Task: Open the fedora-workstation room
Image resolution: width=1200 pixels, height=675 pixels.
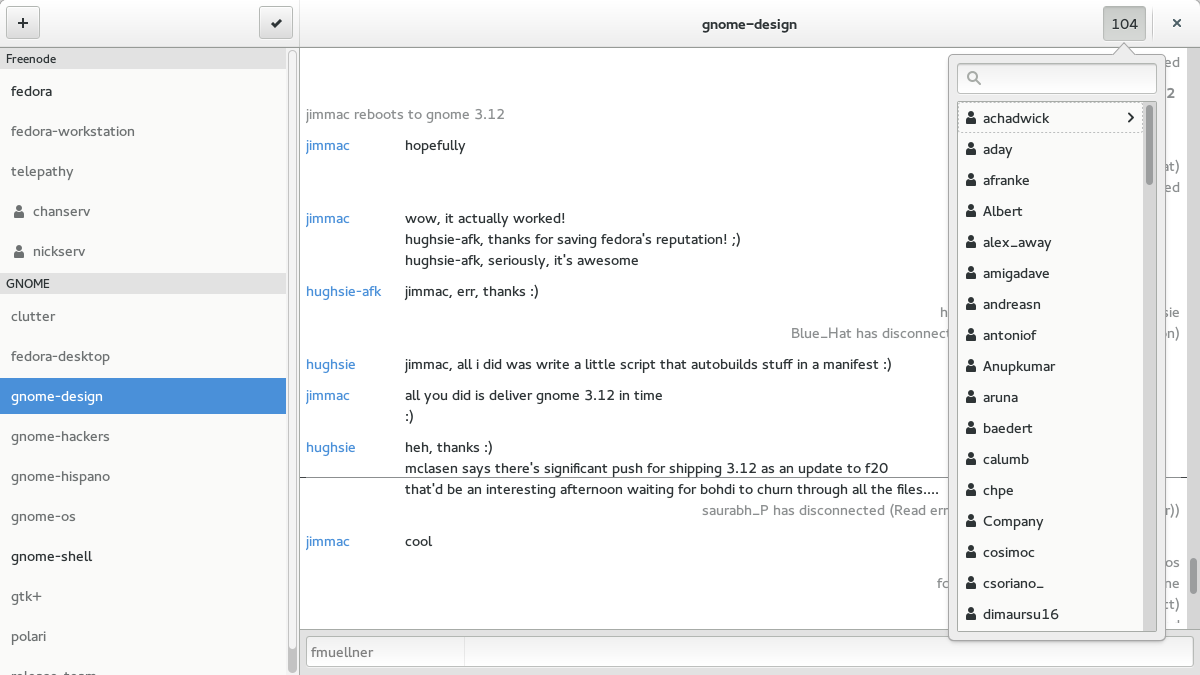Action: pos(143,131)
